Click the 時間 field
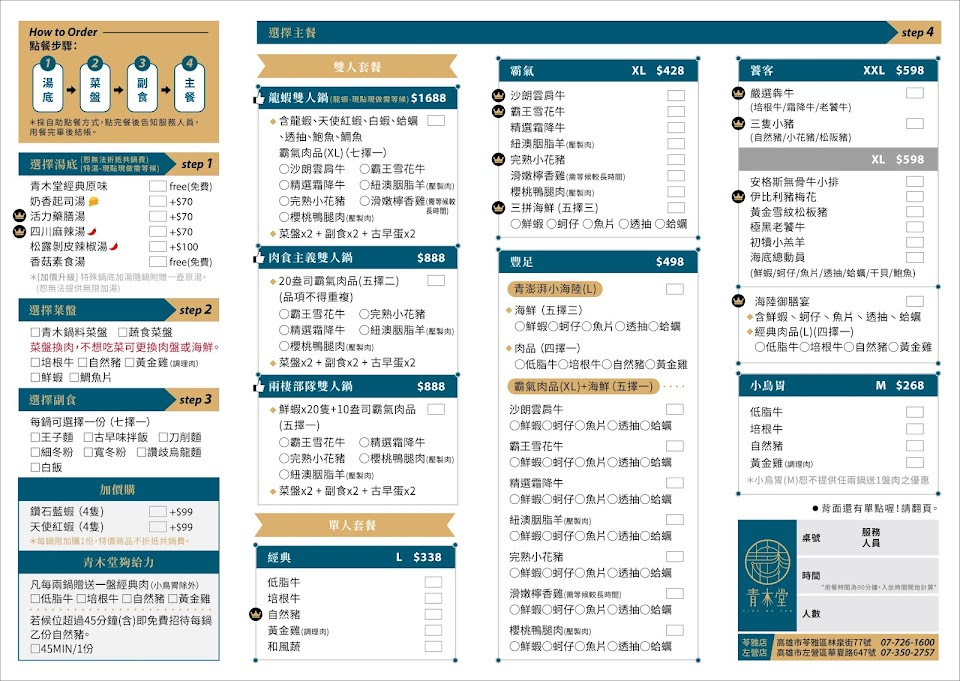The width and height of the screenshot is (960, 681). point(868,576)
